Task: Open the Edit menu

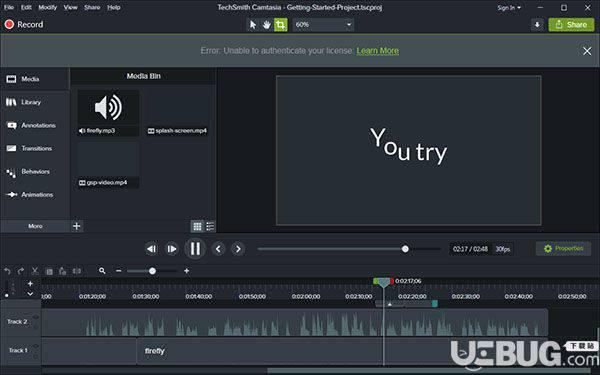Action: (26, 7)
